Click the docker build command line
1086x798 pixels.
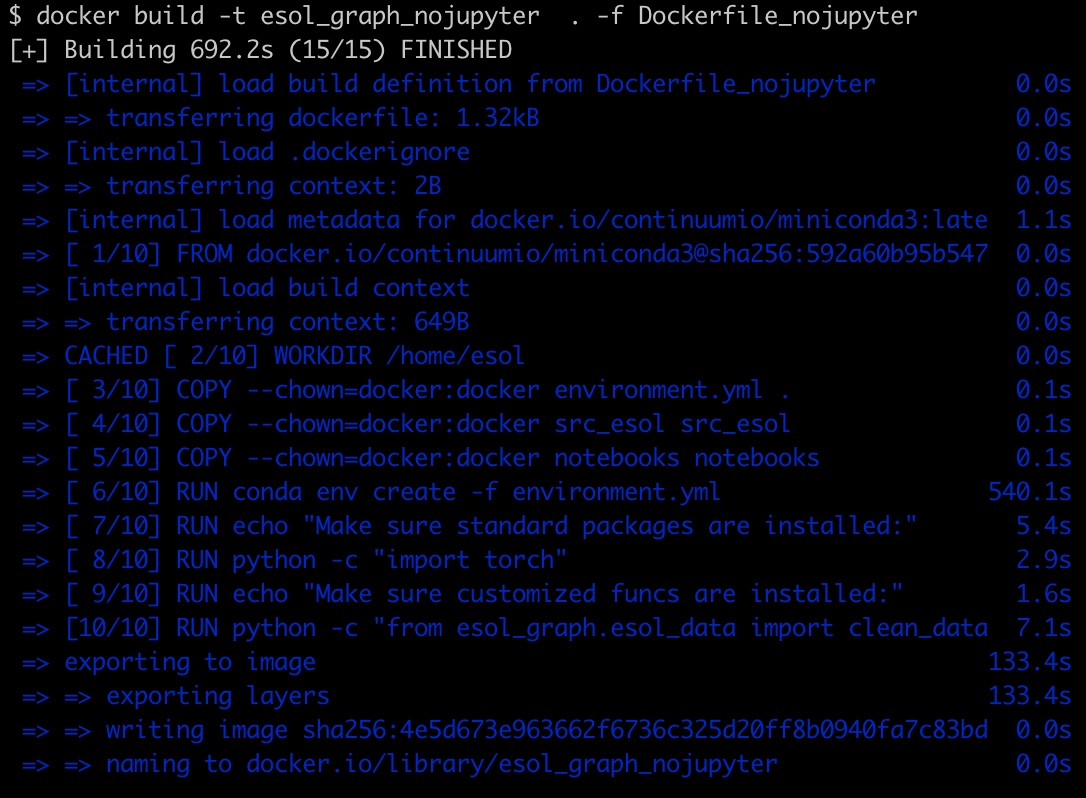(463, 16)
